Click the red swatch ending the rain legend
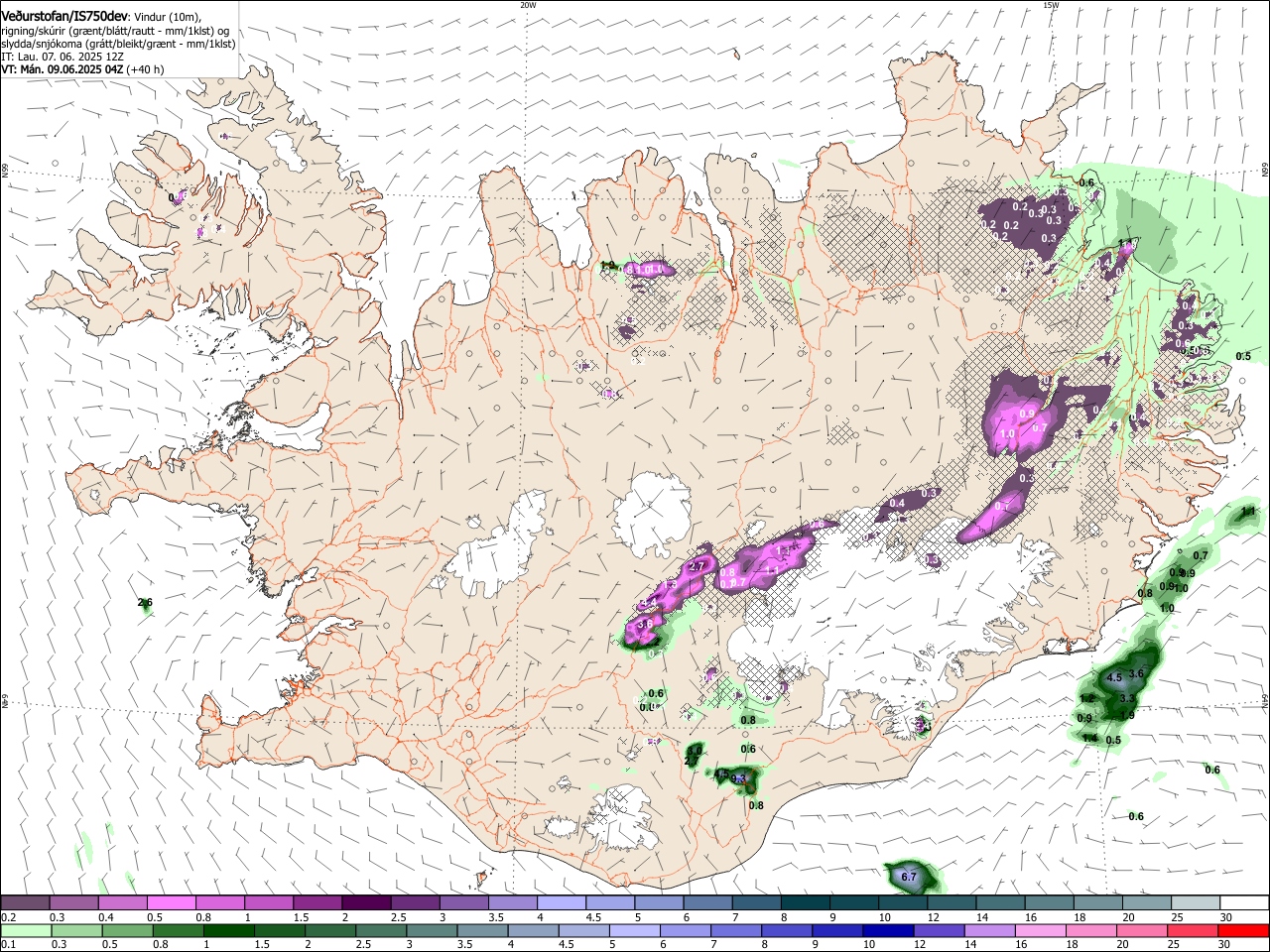Viewport: 1270px width, 952px height. pyautogui.click(x=1244, y=930)
